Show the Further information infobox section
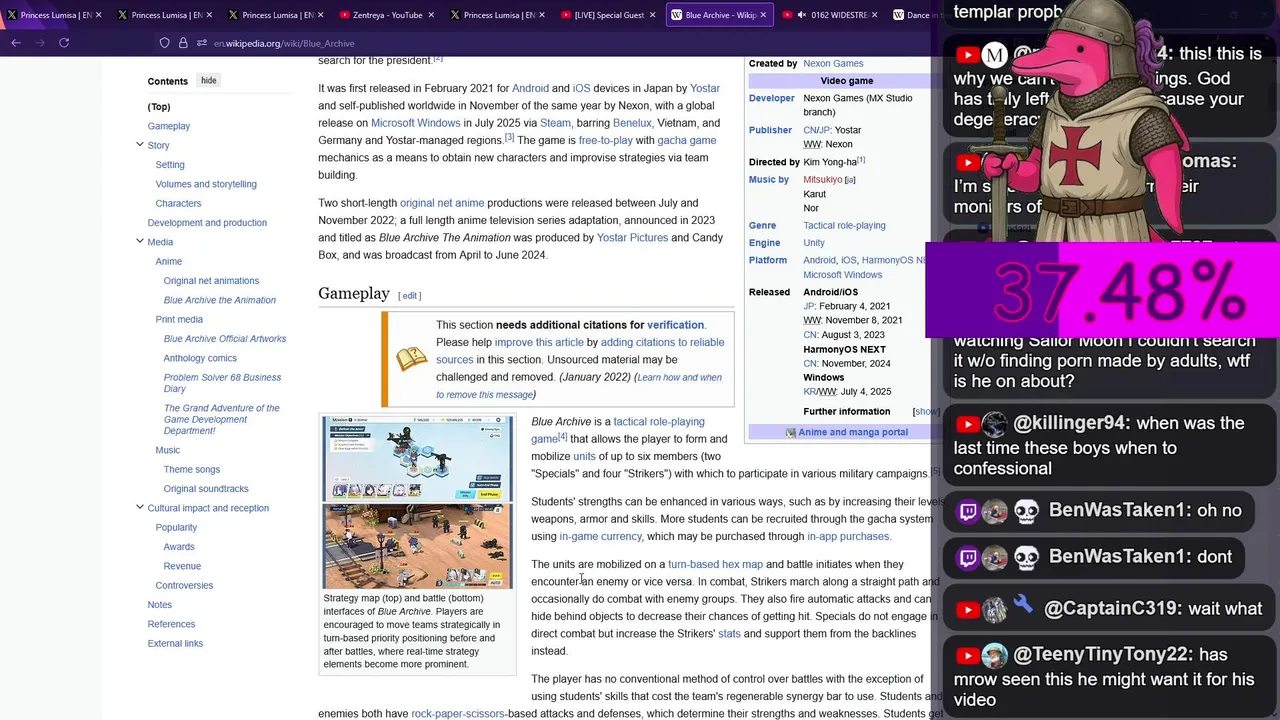Screen dimensions: 1280x720 pos(926,412)
